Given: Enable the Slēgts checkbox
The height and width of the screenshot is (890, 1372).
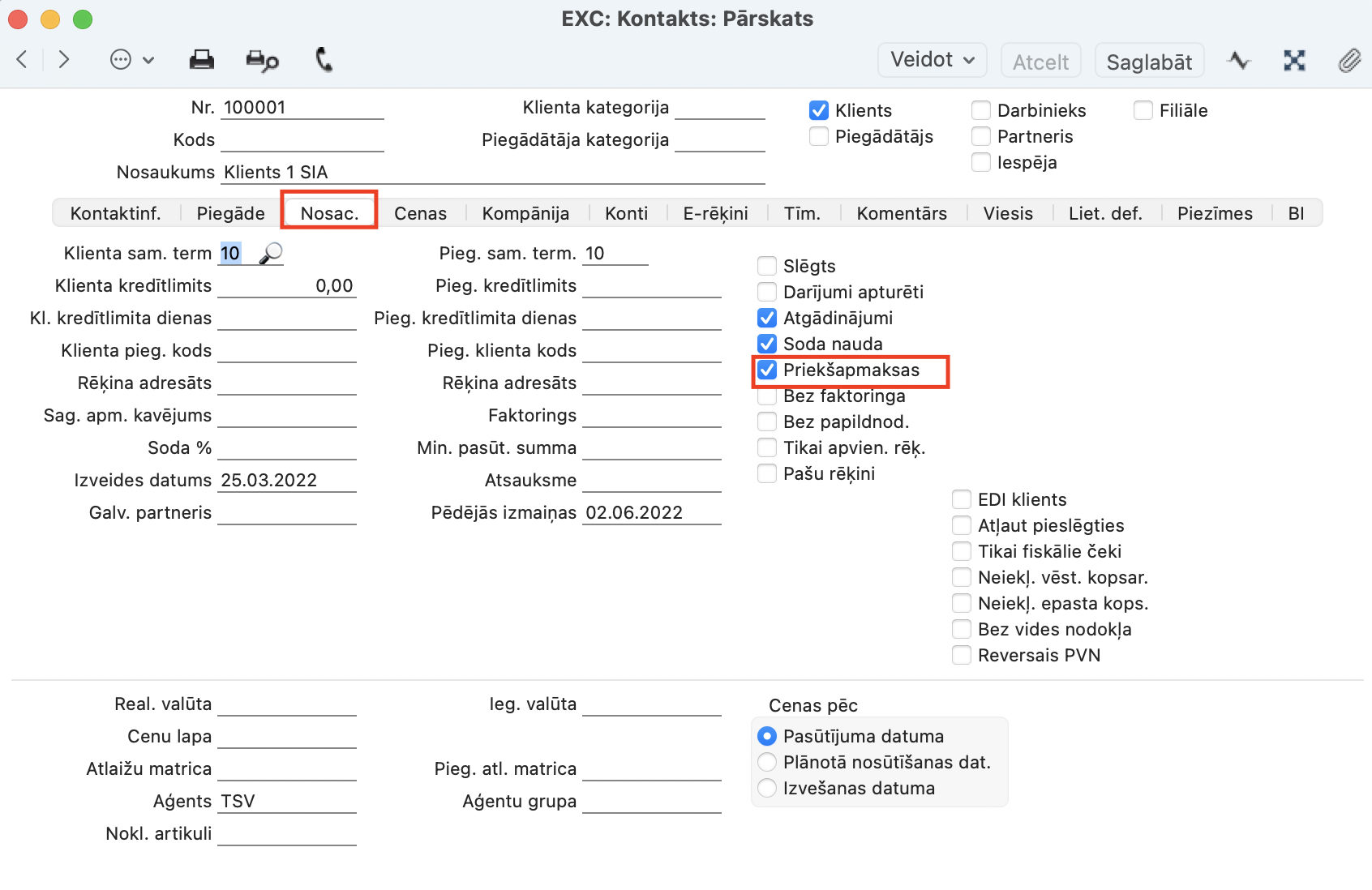Looking at the screenshot, I should pos(767,267).
